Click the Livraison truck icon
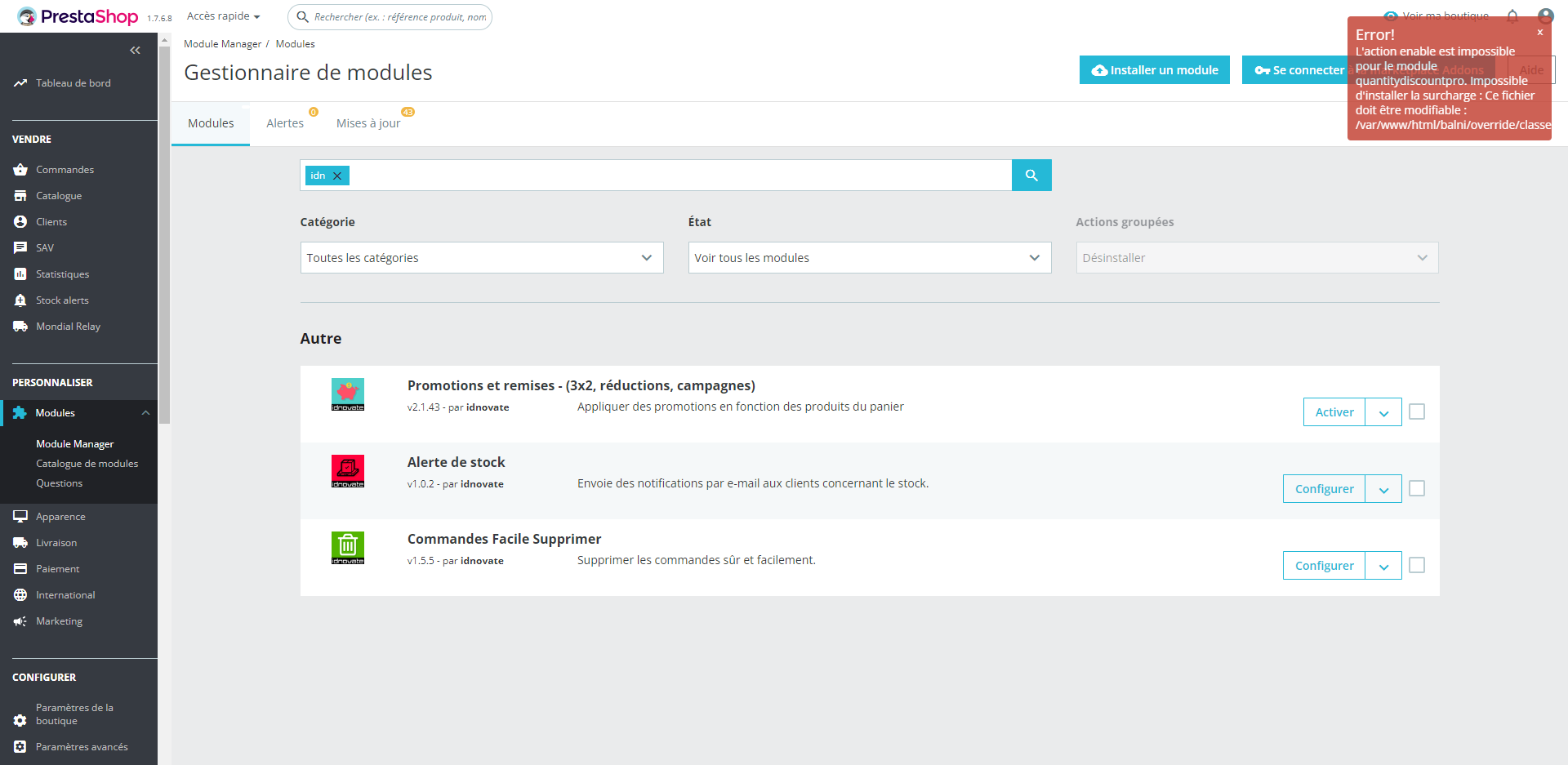The height and width of the screenshot is (765, 1568). coord(20,543)
